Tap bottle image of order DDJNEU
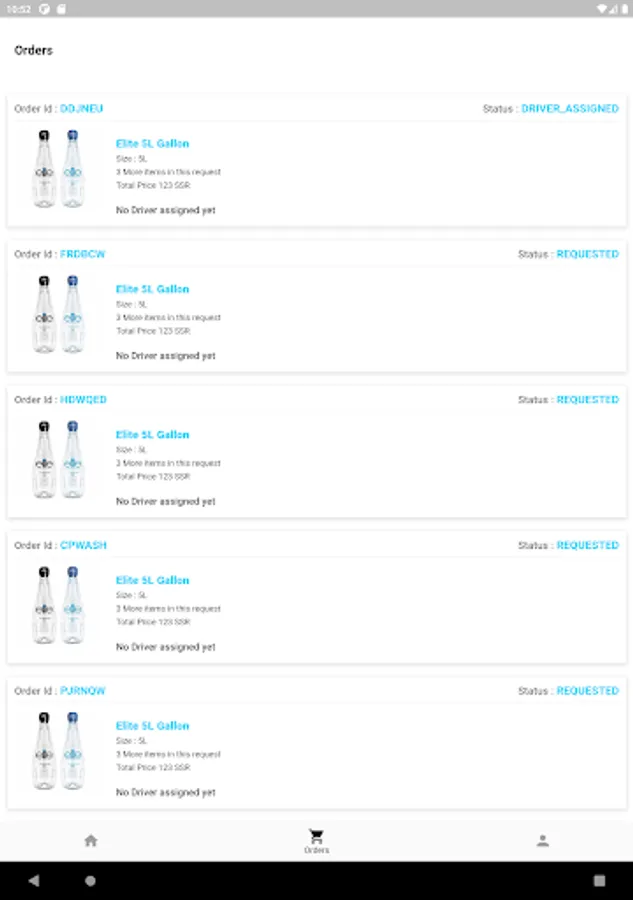 (x=58, y=169)
